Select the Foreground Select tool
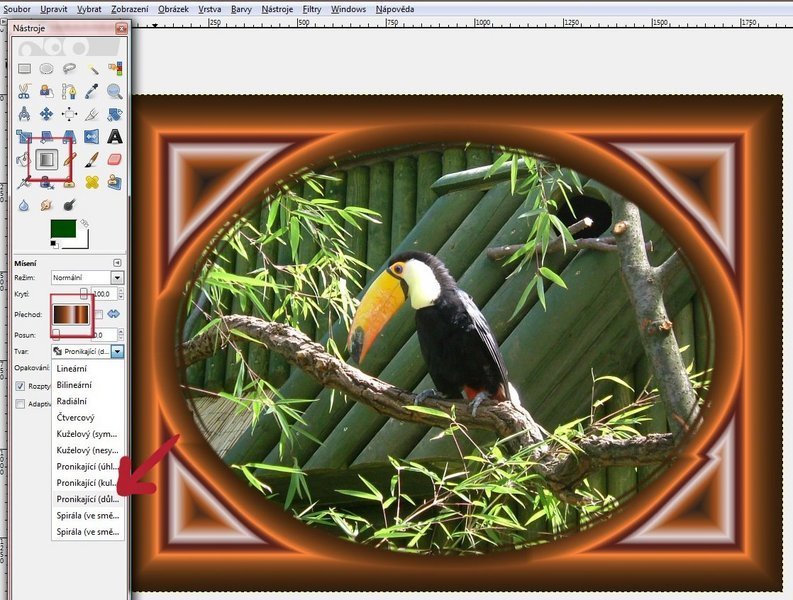The width and height of the screenshot is (793, 600). (x=47, y=91)
